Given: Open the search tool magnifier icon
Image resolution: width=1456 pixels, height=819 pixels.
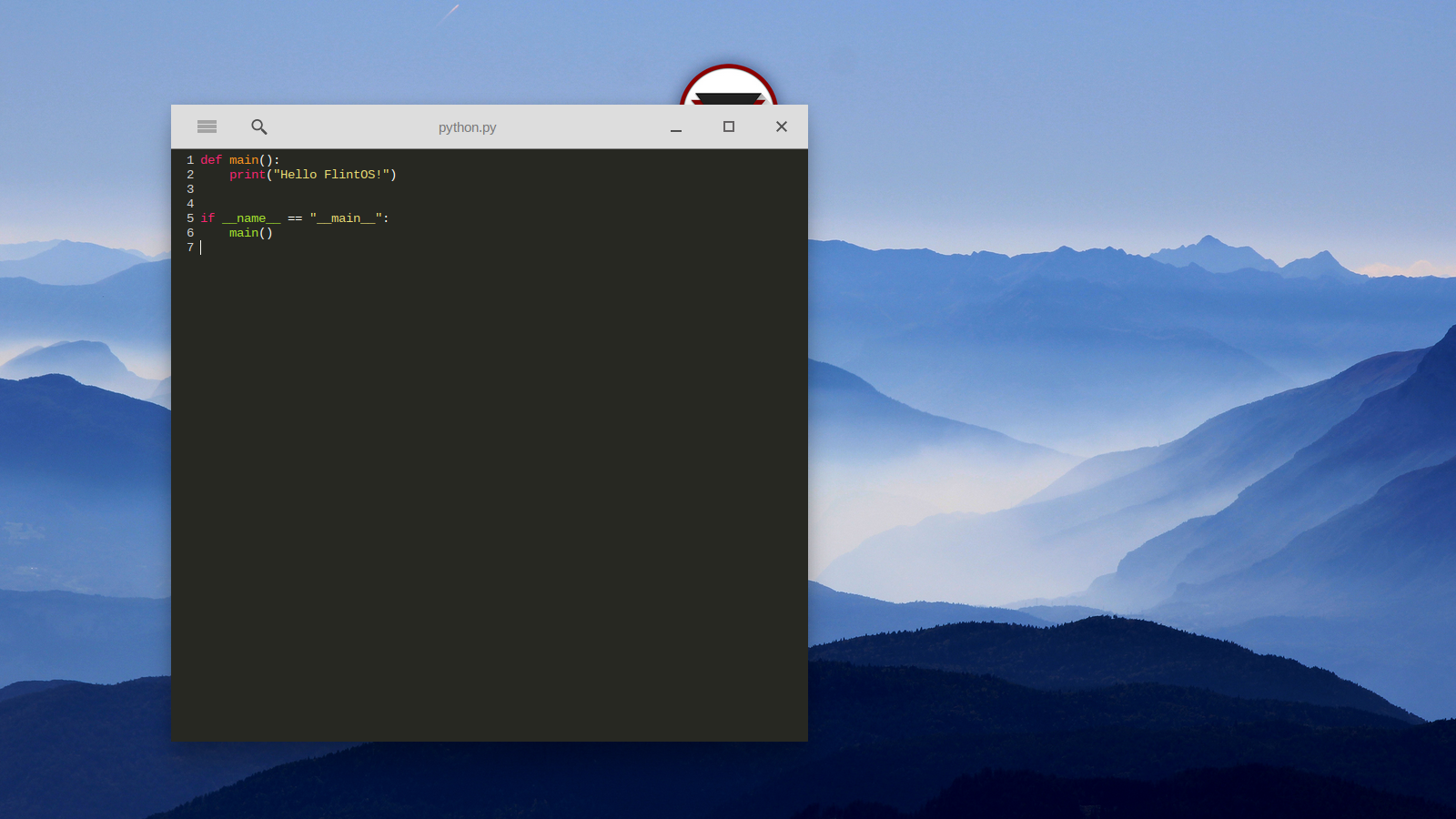Looking at the screenshot, I should pos(259,126).
